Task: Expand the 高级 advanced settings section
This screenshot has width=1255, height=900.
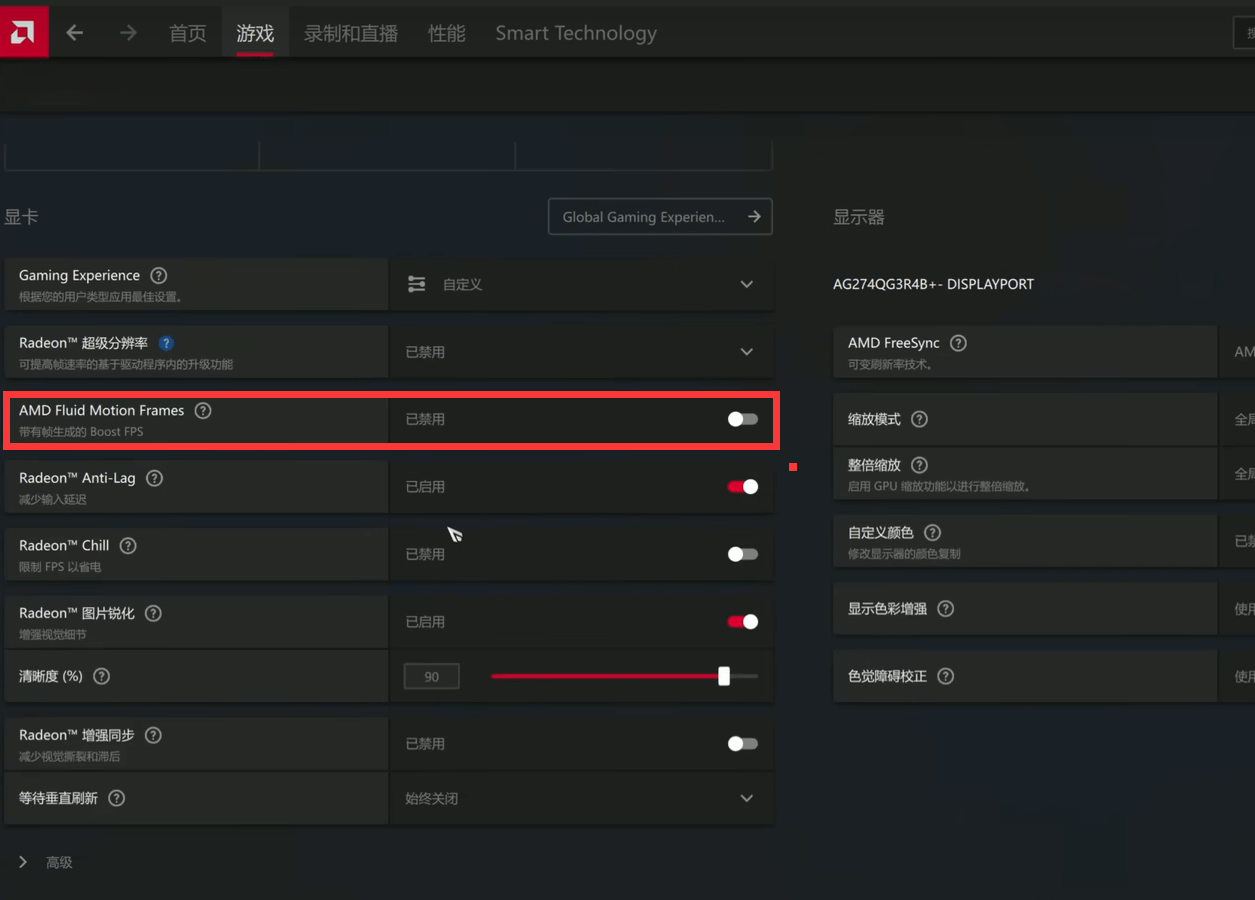Action: pos(59,861)
